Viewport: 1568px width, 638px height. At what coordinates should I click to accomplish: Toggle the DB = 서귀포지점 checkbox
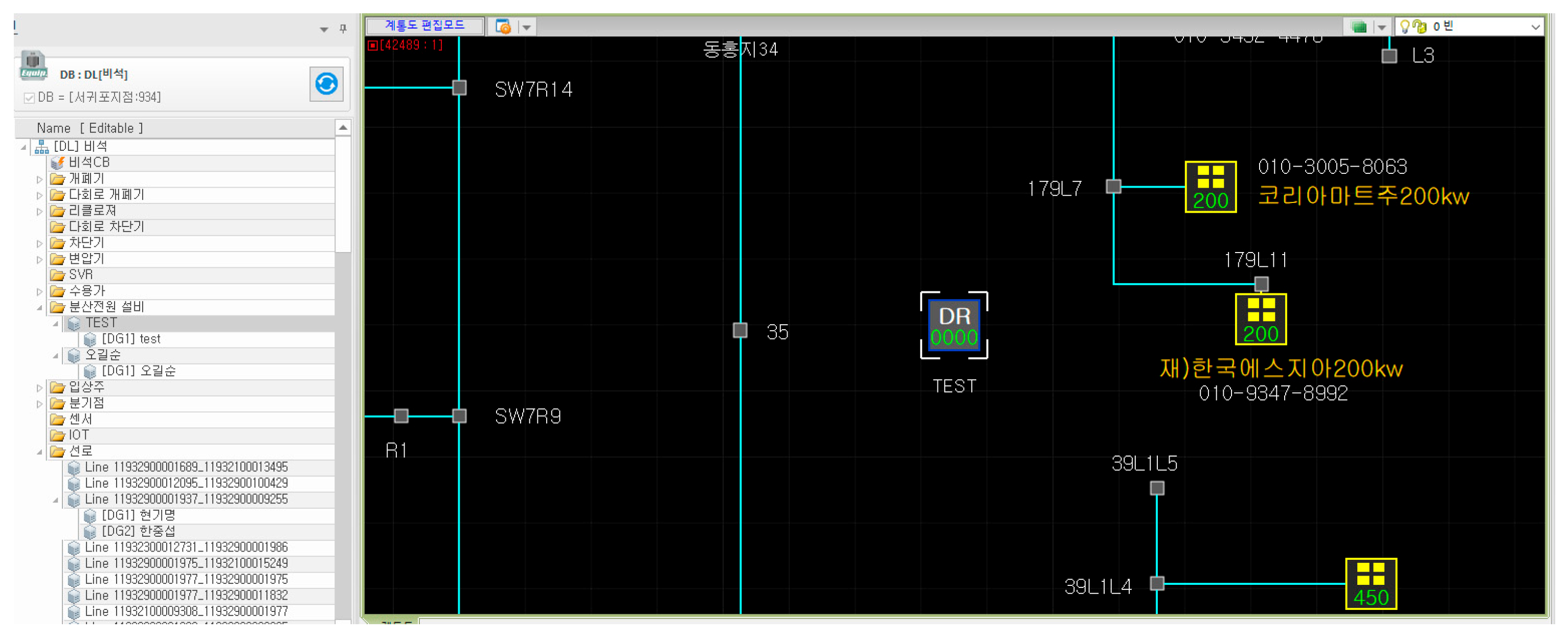click(29, 98)
